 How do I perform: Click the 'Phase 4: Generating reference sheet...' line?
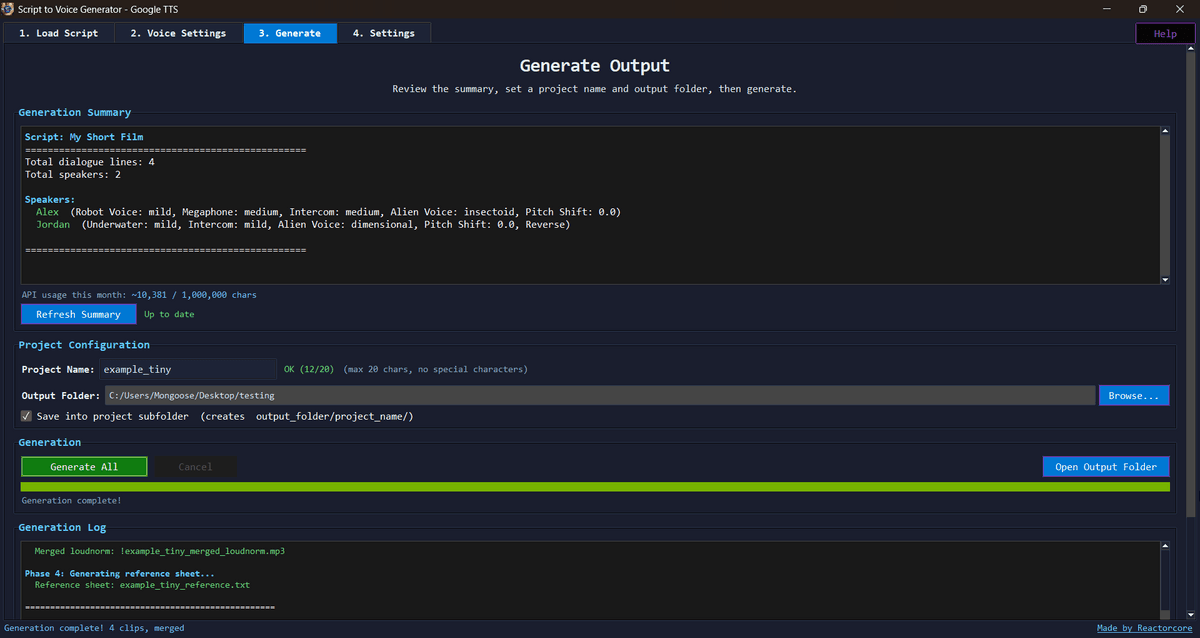tap(120, 574)
